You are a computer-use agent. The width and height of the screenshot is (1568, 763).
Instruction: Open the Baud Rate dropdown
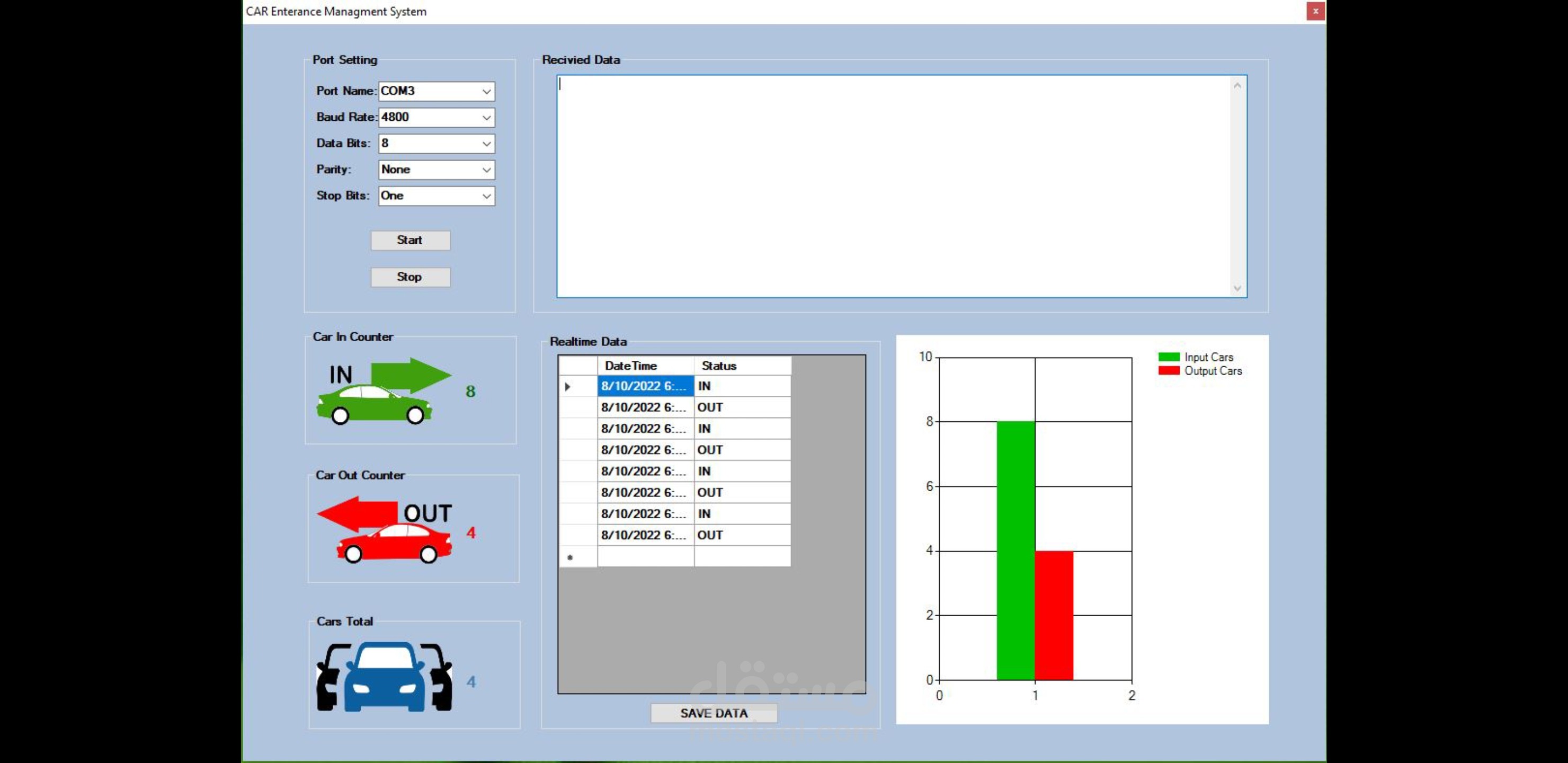(436, 118)
